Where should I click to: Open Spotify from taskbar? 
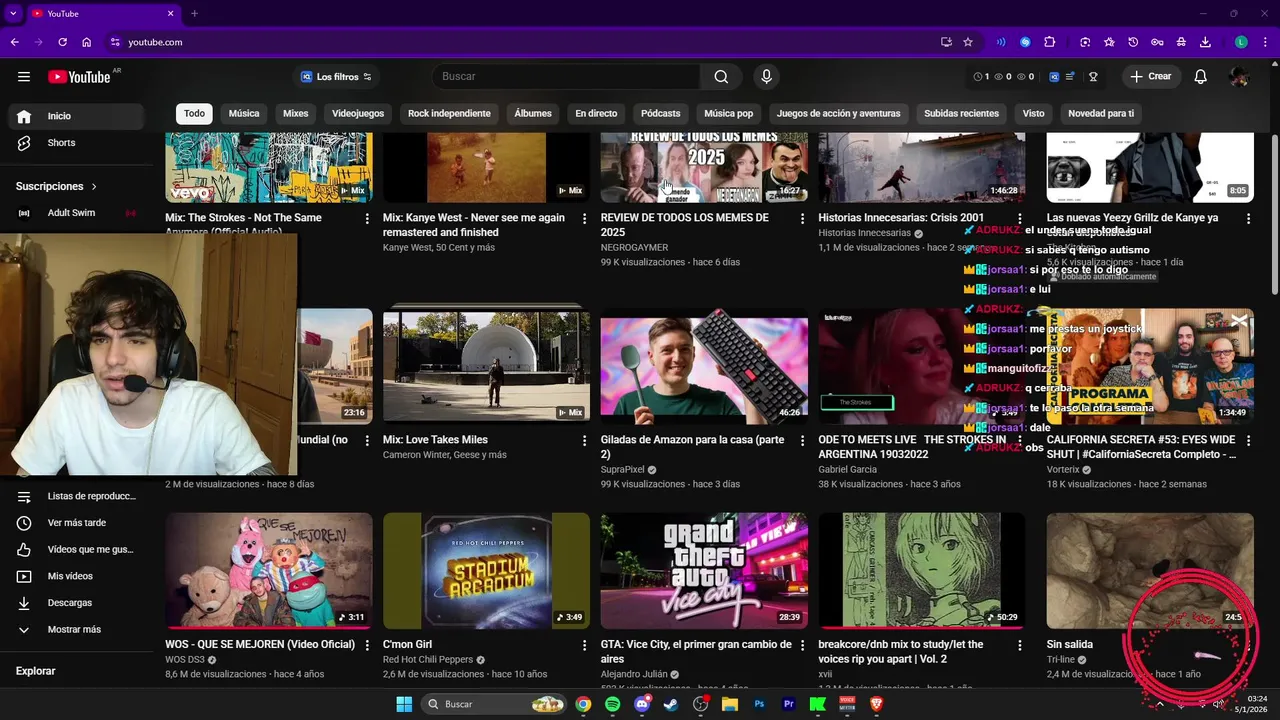[x=612, y=704]
